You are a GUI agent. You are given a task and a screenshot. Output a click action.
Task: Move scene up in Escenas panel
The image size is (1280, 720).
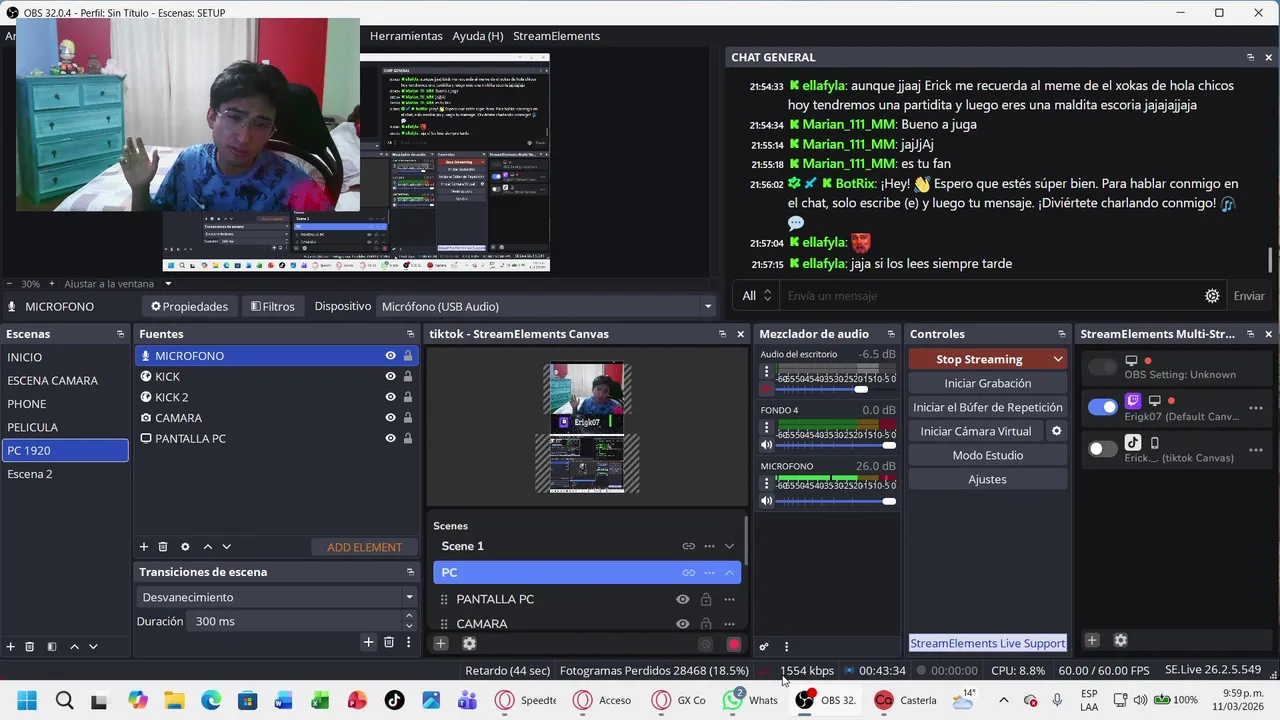coord(74,647)
